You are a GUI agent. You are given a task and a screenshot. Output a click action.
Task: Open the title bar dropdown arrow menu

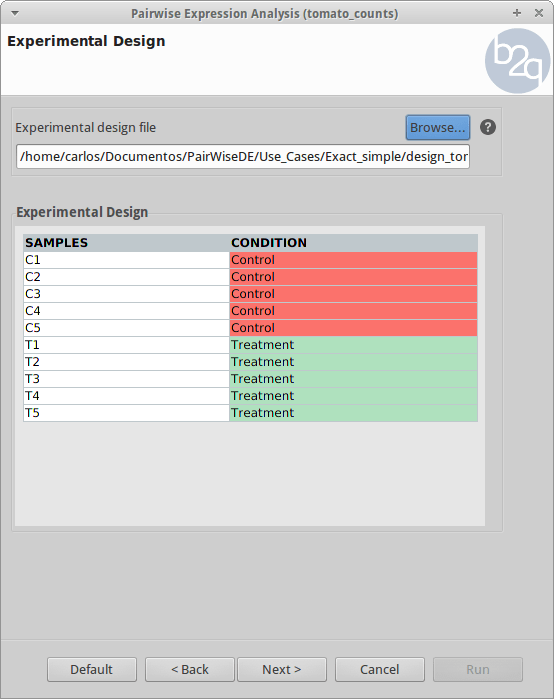click(15, 13)
